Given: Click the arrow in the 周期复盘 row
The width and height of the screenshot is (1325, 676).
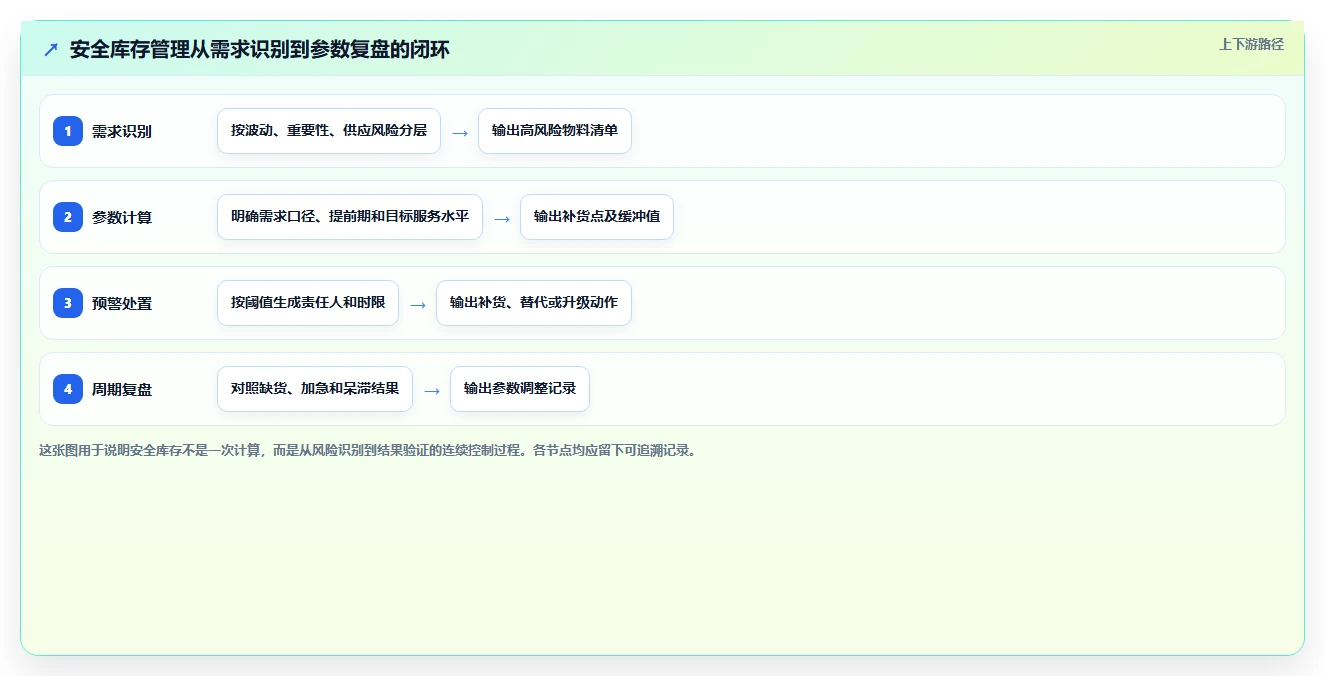Looking at the screenshot, I should click(432, 390).
